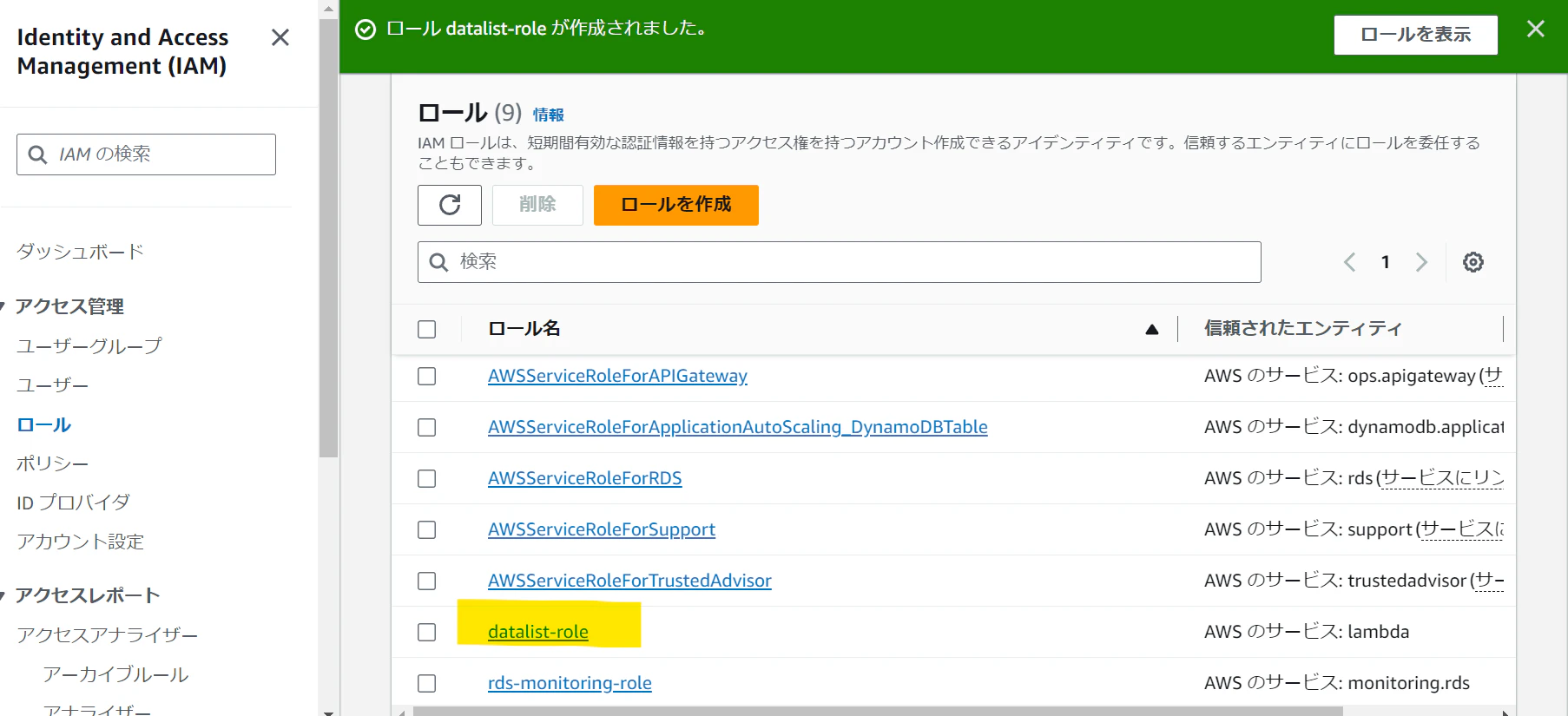Open ユーザー in the sidebar
Viewport: 1568px width, 716px height.
(52, 385)
